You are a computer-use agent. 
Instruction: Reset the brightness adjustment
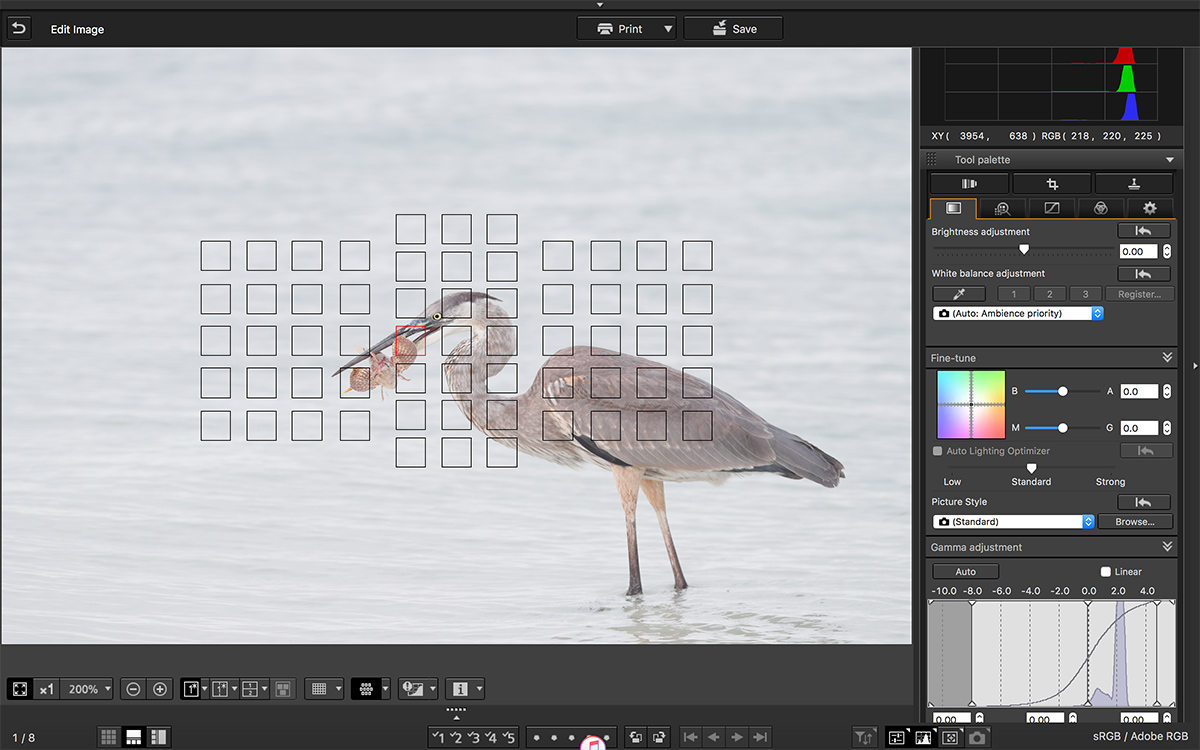click(x=1144, y=231)
